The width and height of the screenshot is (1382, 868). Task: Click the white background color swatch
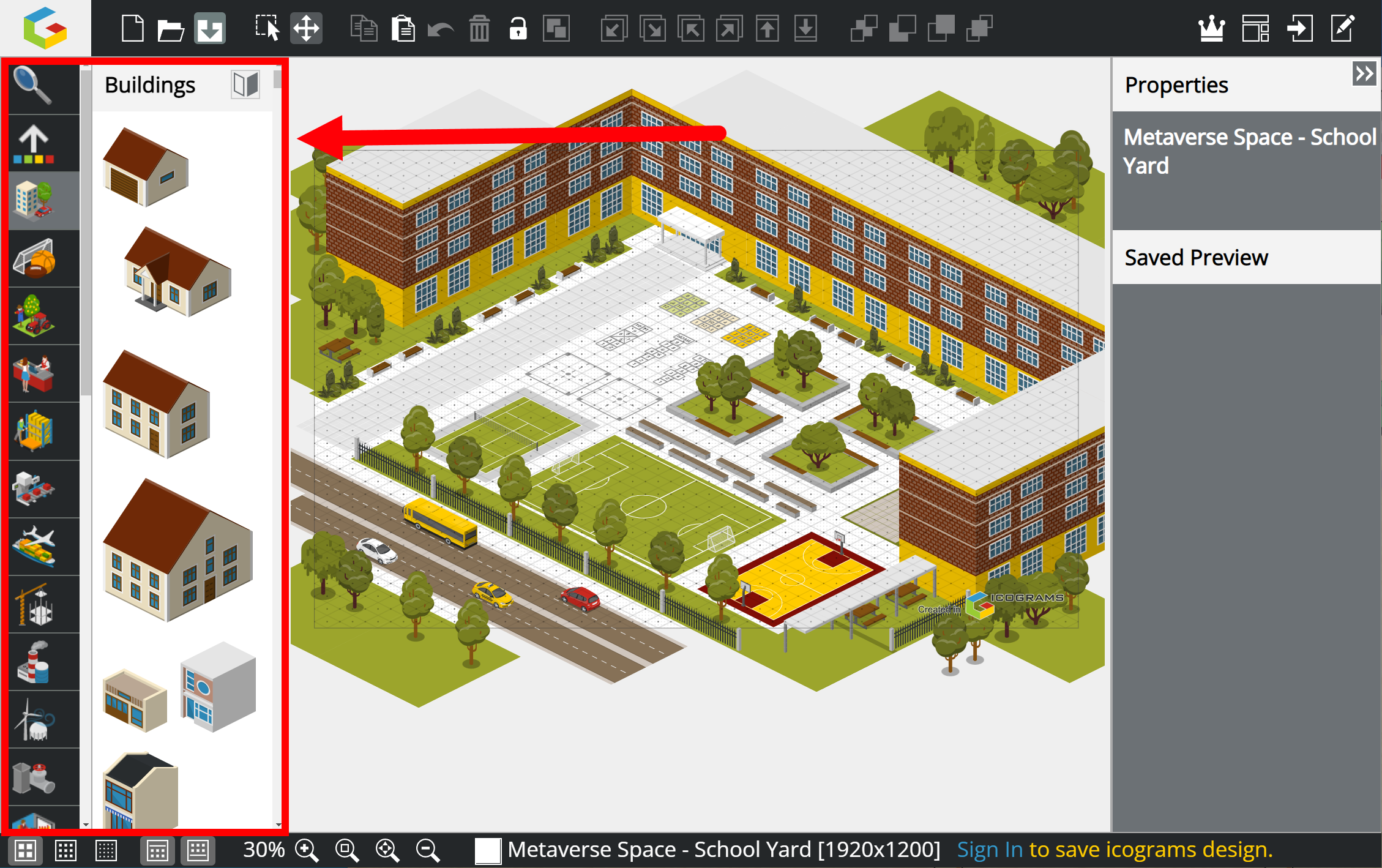coord(488,850)
